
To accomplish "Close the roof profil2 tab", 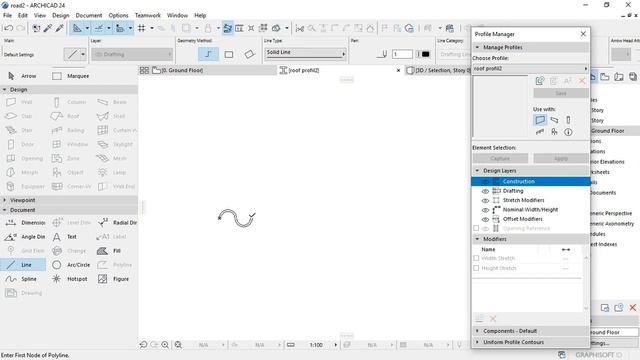I will pyautogui.click(x=398, y=70).
